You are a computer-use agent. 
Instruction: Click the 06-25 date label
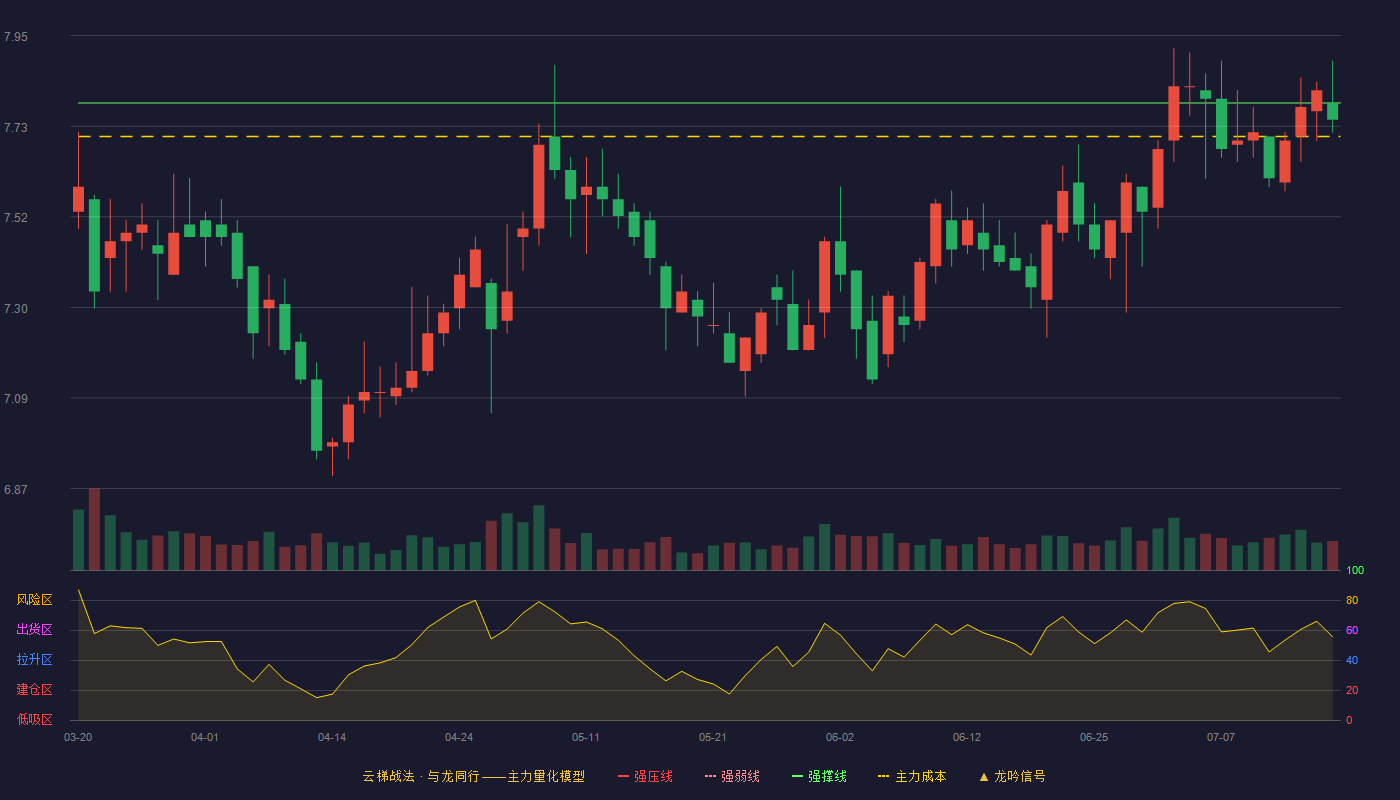1094,737
